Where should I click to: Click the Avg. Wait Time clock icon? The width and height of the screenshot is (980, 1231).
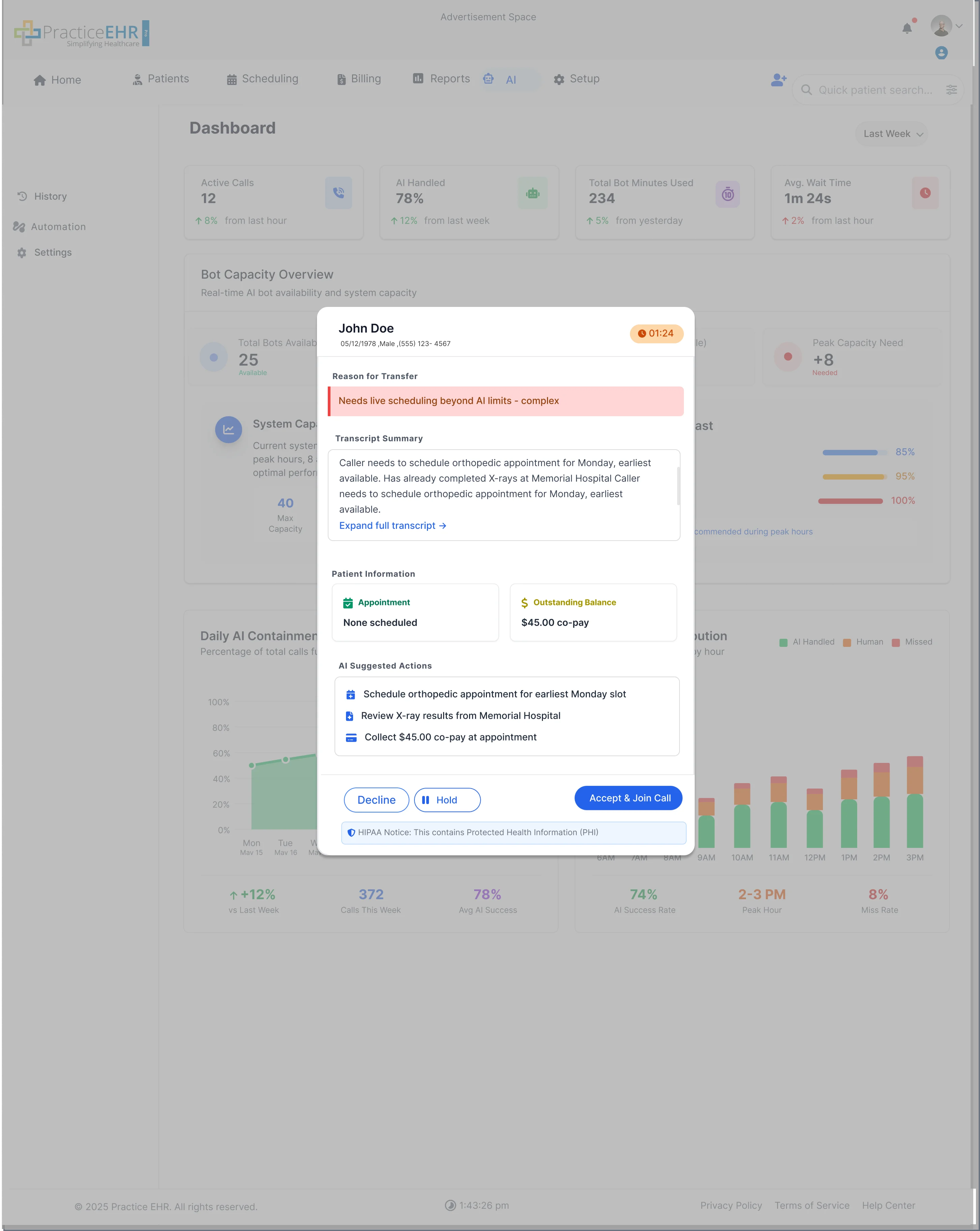click(925, 193)
